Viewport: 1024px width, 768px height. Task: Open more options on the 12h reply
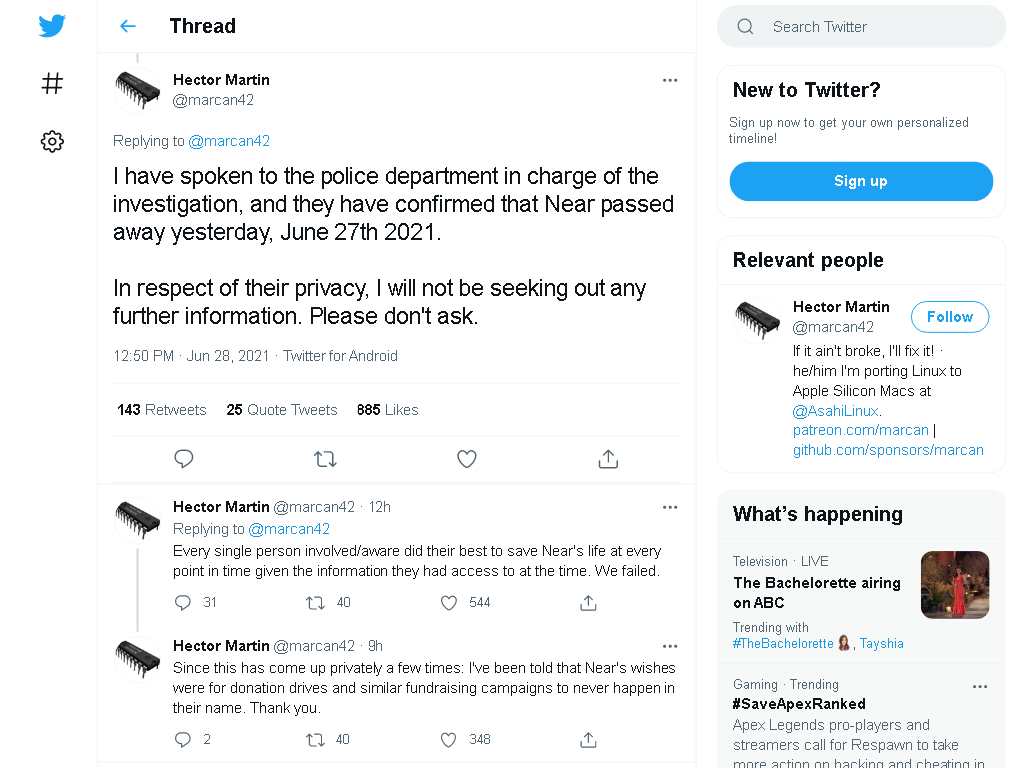point(670,507)
